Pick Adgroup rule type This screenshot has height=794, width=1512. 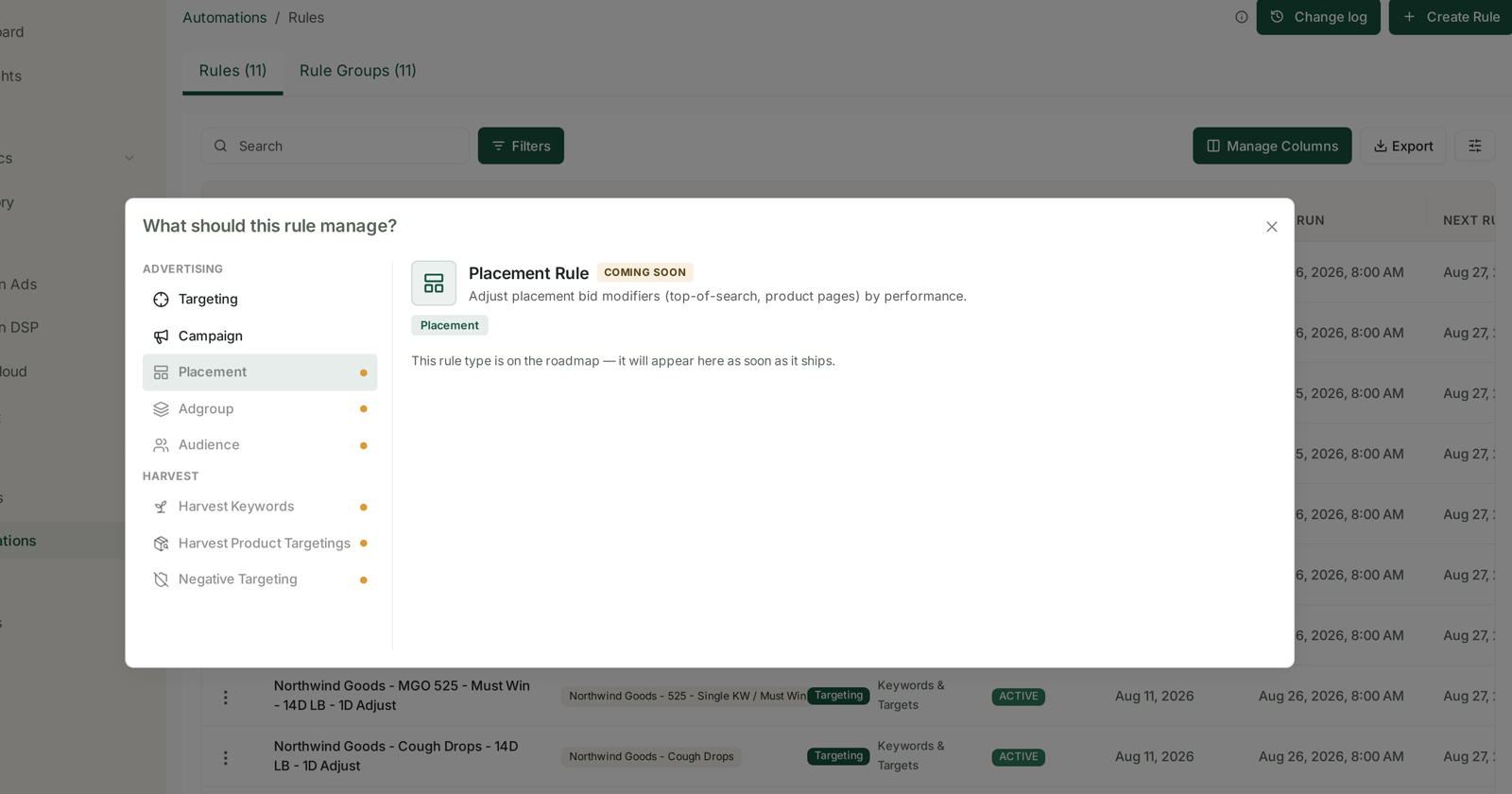(x=260, y=408)
